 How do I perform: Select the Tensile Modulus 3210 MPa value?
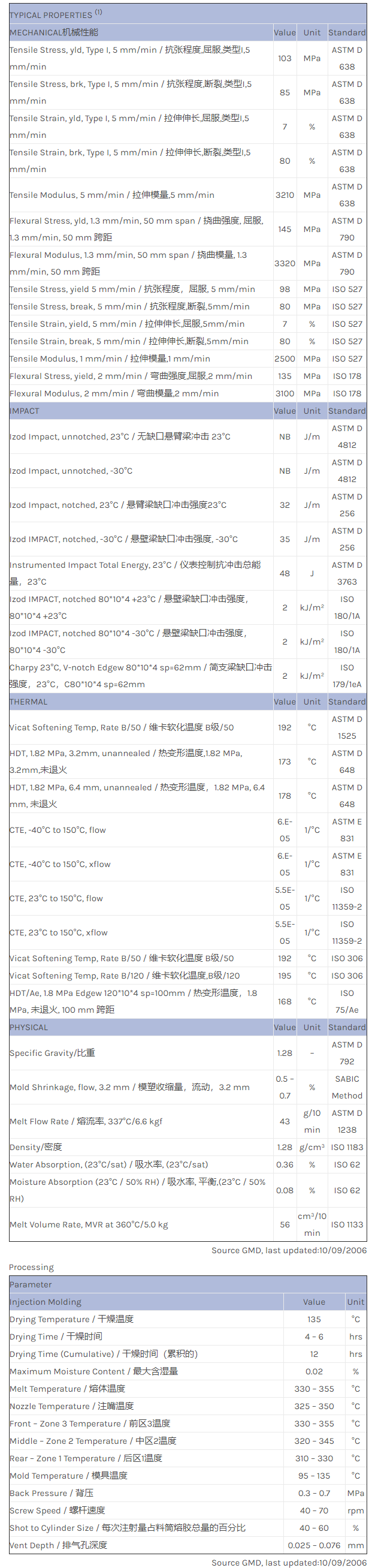pos(285,195)
